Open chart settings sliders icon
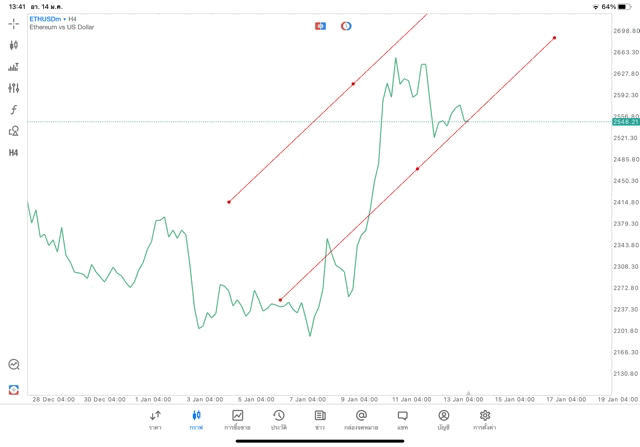This screenshot has width=640, height=447. (14, 88)
